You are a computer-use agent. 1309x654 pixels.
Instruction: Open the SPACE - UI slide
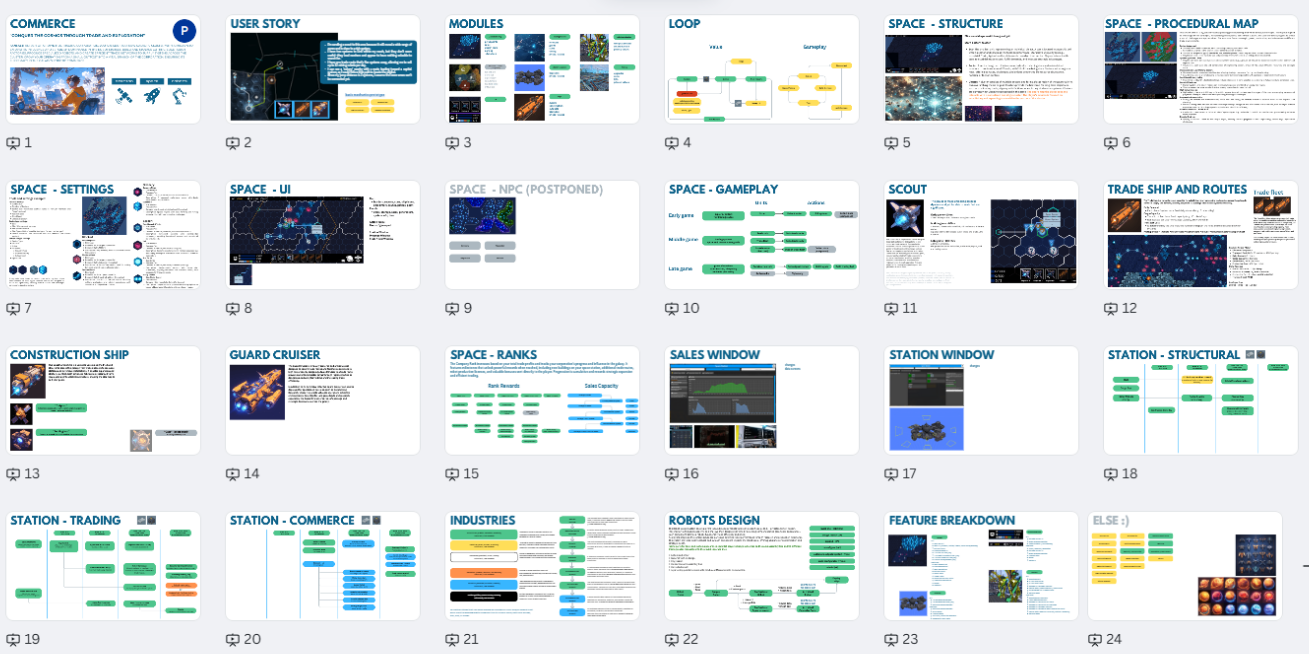click(323, 235)
